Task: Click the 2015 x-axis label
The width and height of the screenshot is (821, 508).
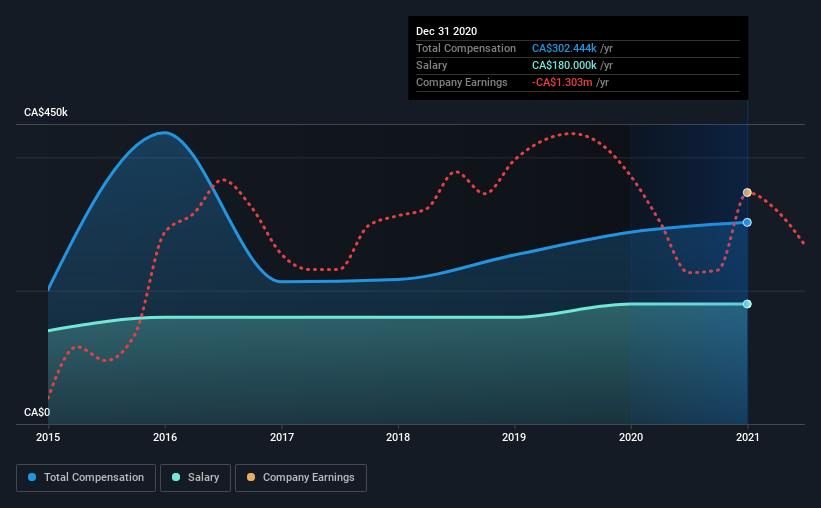Action: pyautogui.click(x=48, y=437)
